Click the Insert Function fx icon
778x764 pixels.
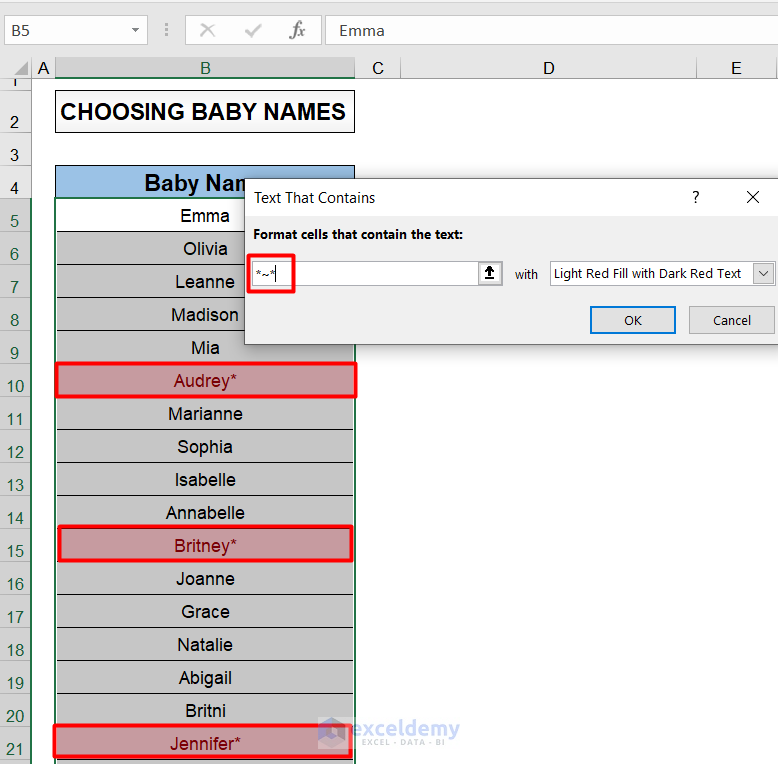pos(297,30)
